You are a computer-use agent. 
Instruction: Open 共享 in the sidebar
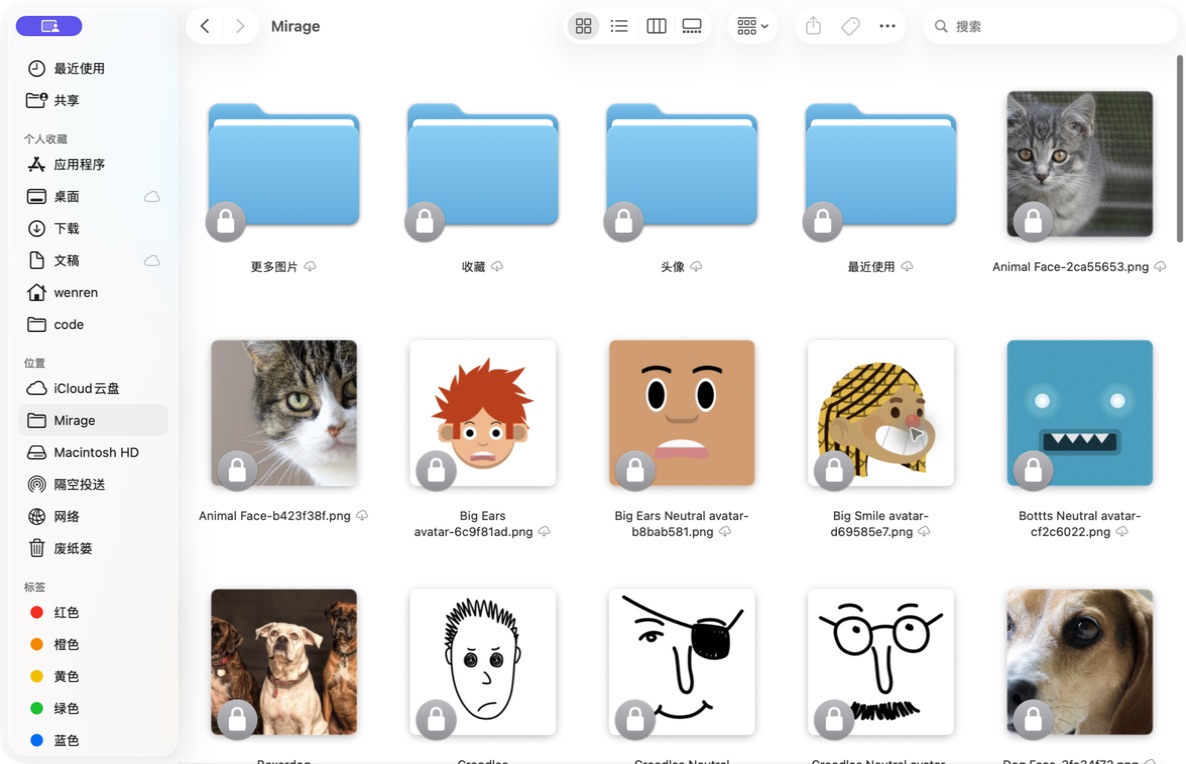[92, 100]
